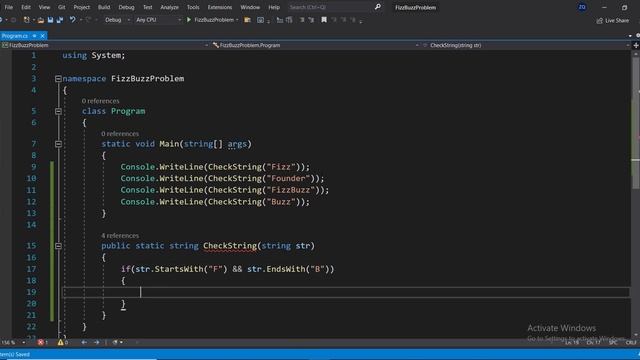Click the underlined CheckString method name
Viewport: 640px width, 360px height.
click(x=230, y=246)
